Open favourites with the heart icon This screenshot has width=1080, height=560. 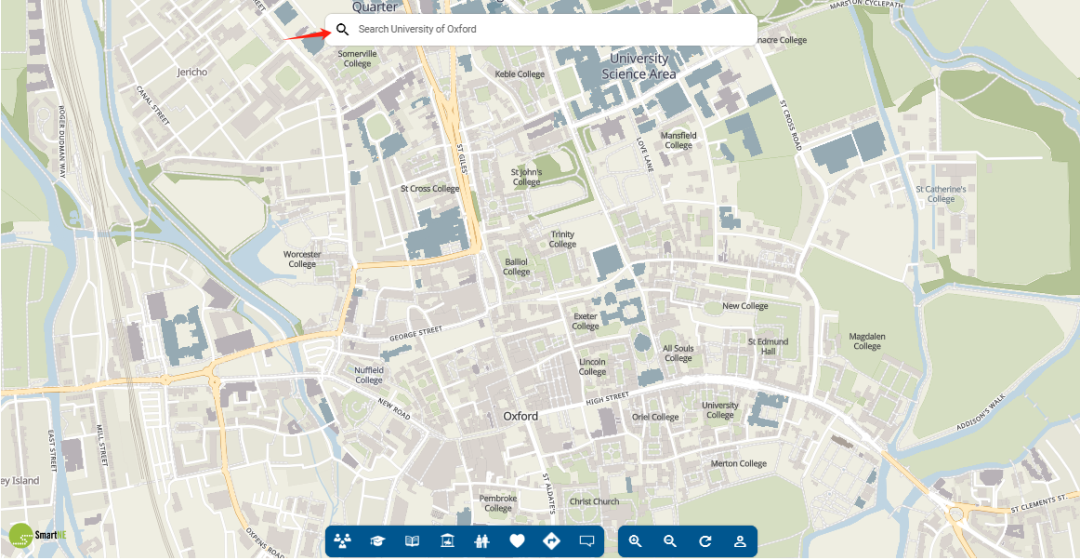pyautogui.click(x=517, y=541)
